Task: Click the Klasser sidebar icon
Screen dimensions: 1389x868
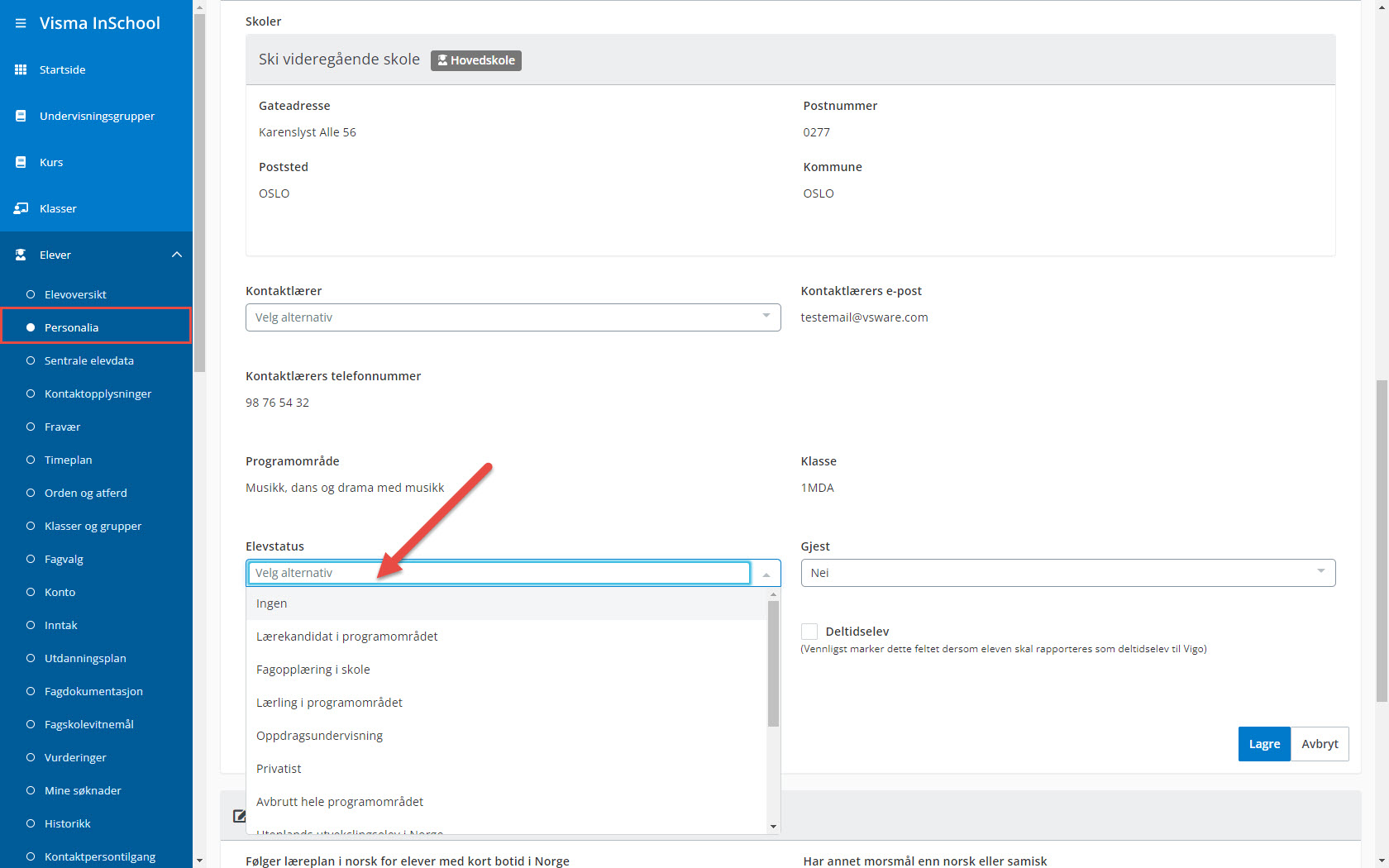Action: tap(21, 208)
